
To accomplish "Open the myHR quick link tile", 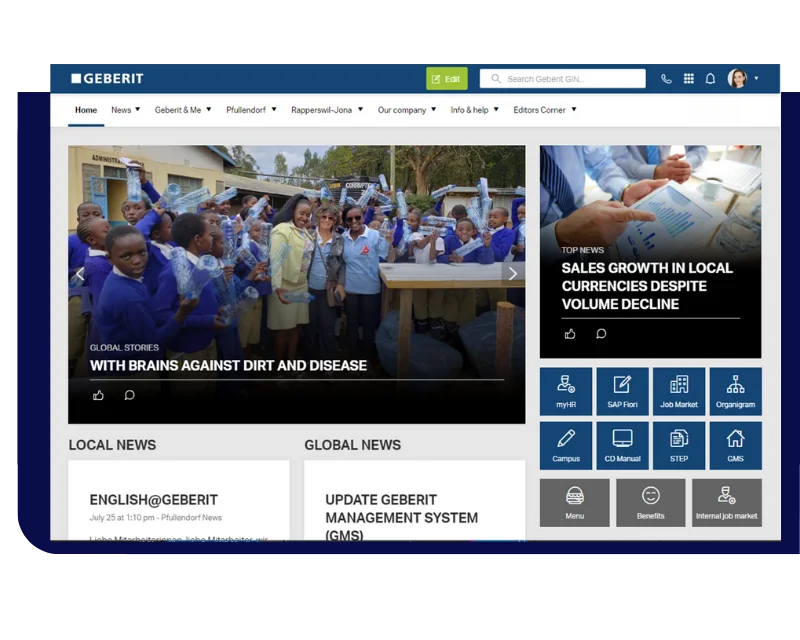I will 566,391.
